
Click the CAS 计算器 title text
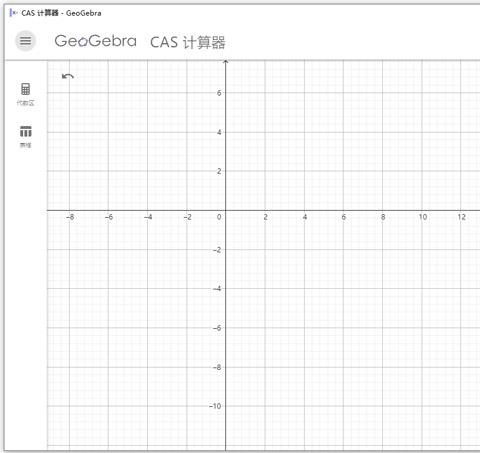[x=188, y=42]
